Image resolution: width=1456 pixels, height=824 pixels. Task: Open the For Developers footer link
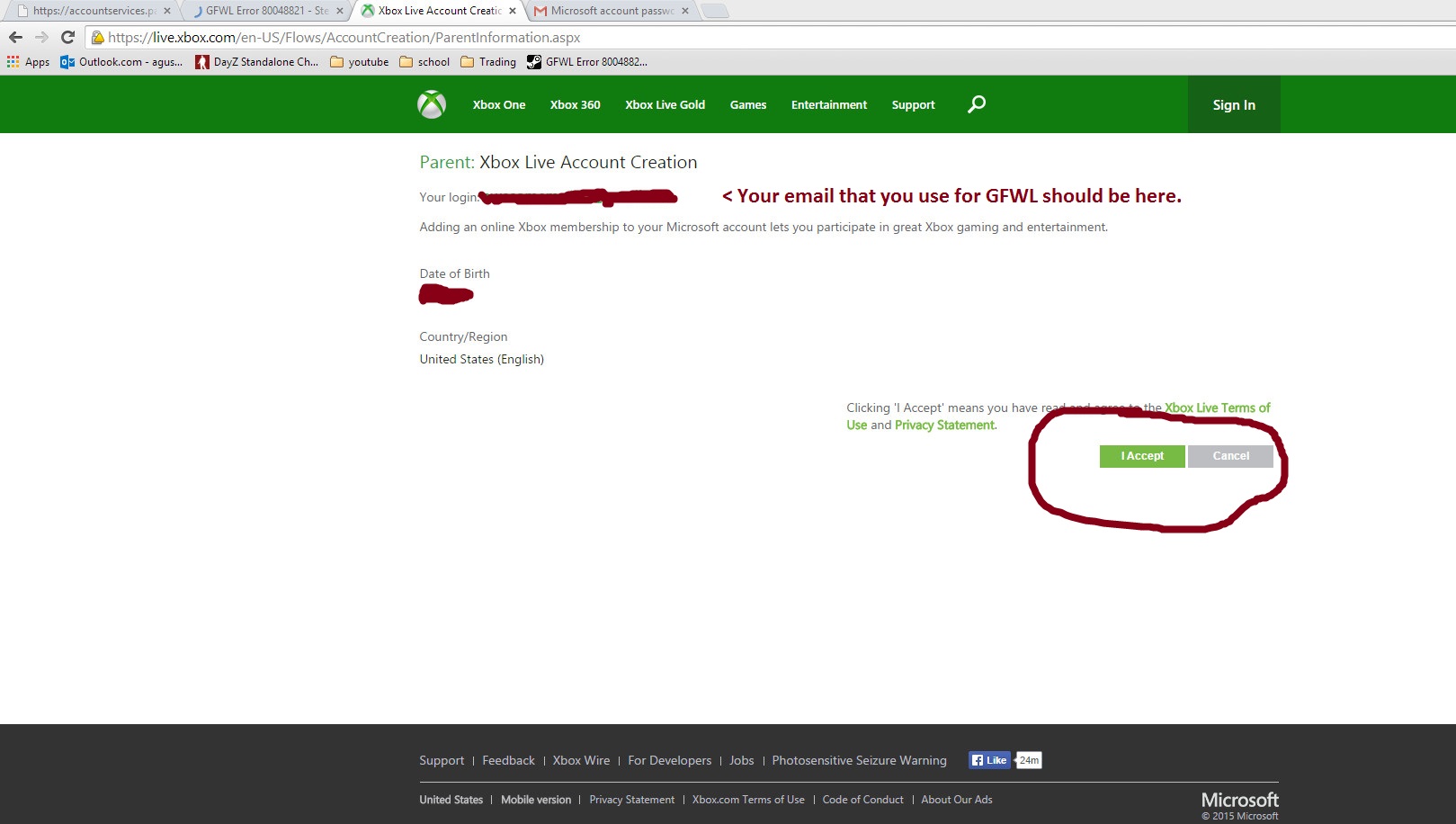(x=670, y=760)
